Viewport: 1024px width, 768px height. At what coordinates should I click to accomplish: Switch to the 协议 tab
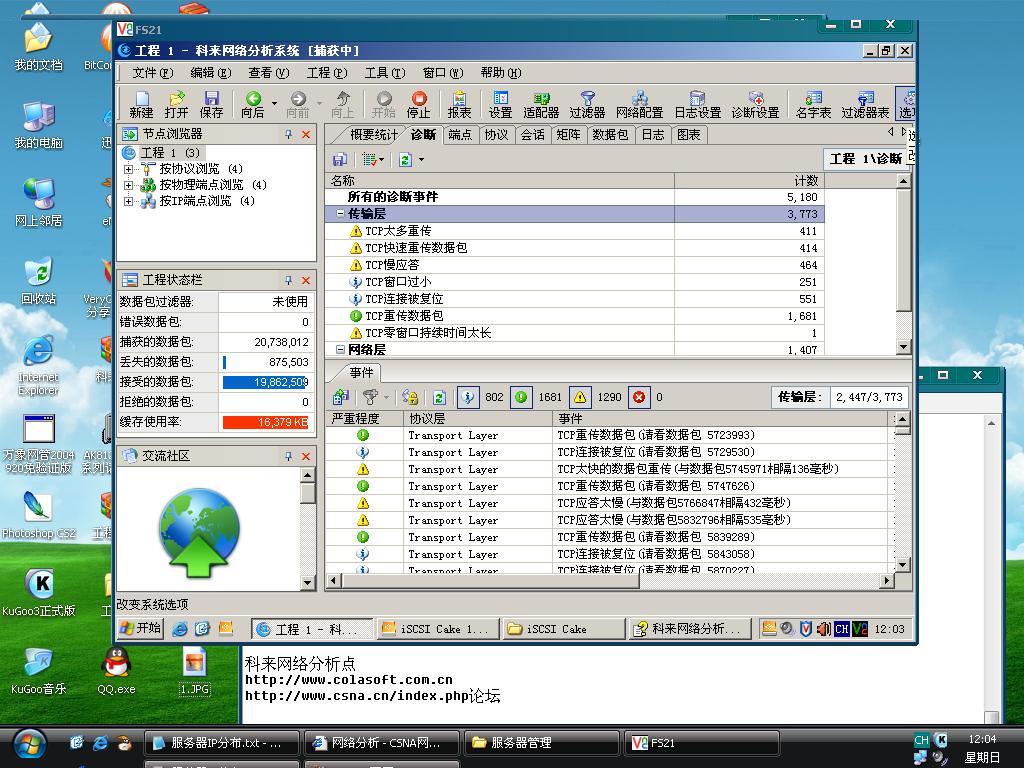point(496,134)
